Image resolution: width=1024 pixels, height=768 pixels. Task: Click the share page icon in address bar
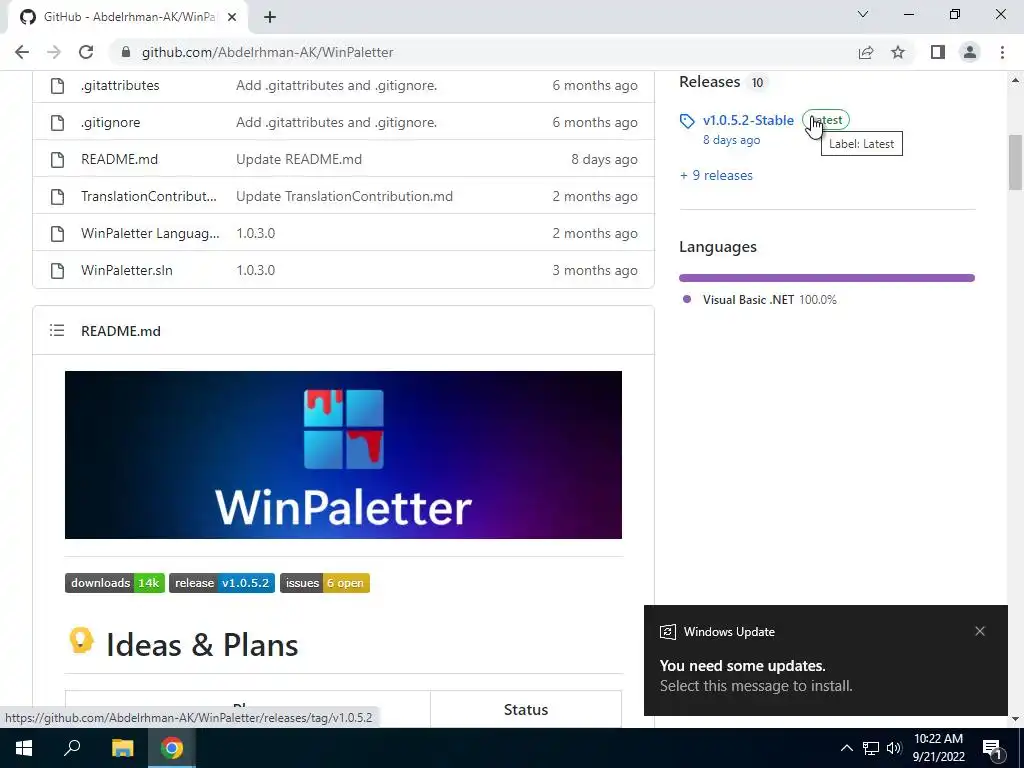click(866, 52)
